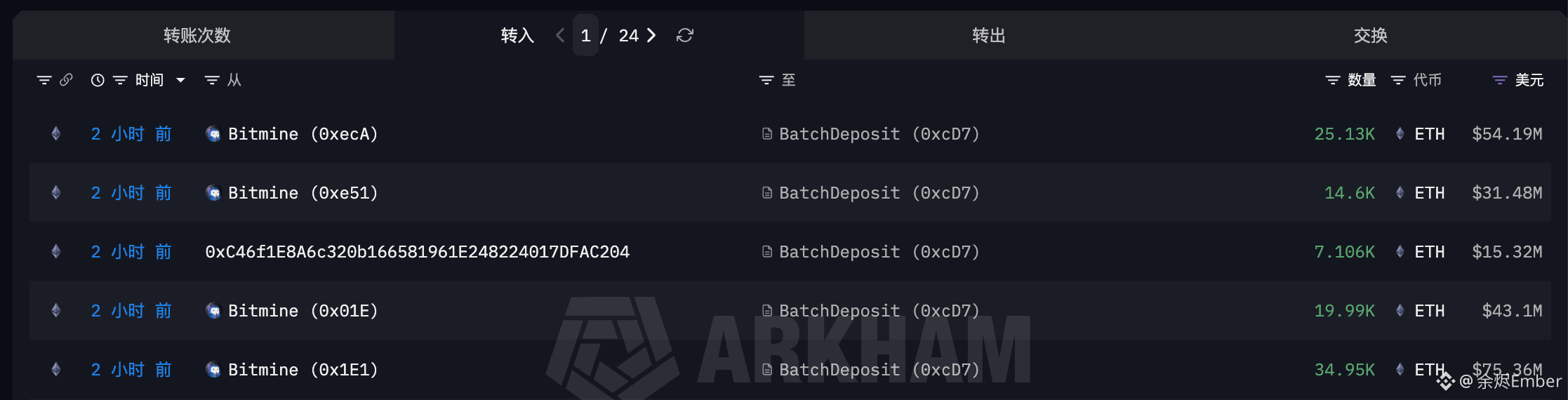Click the chain link icon in header
Viewport: 1568px width, 400px height.
(67, 80)
